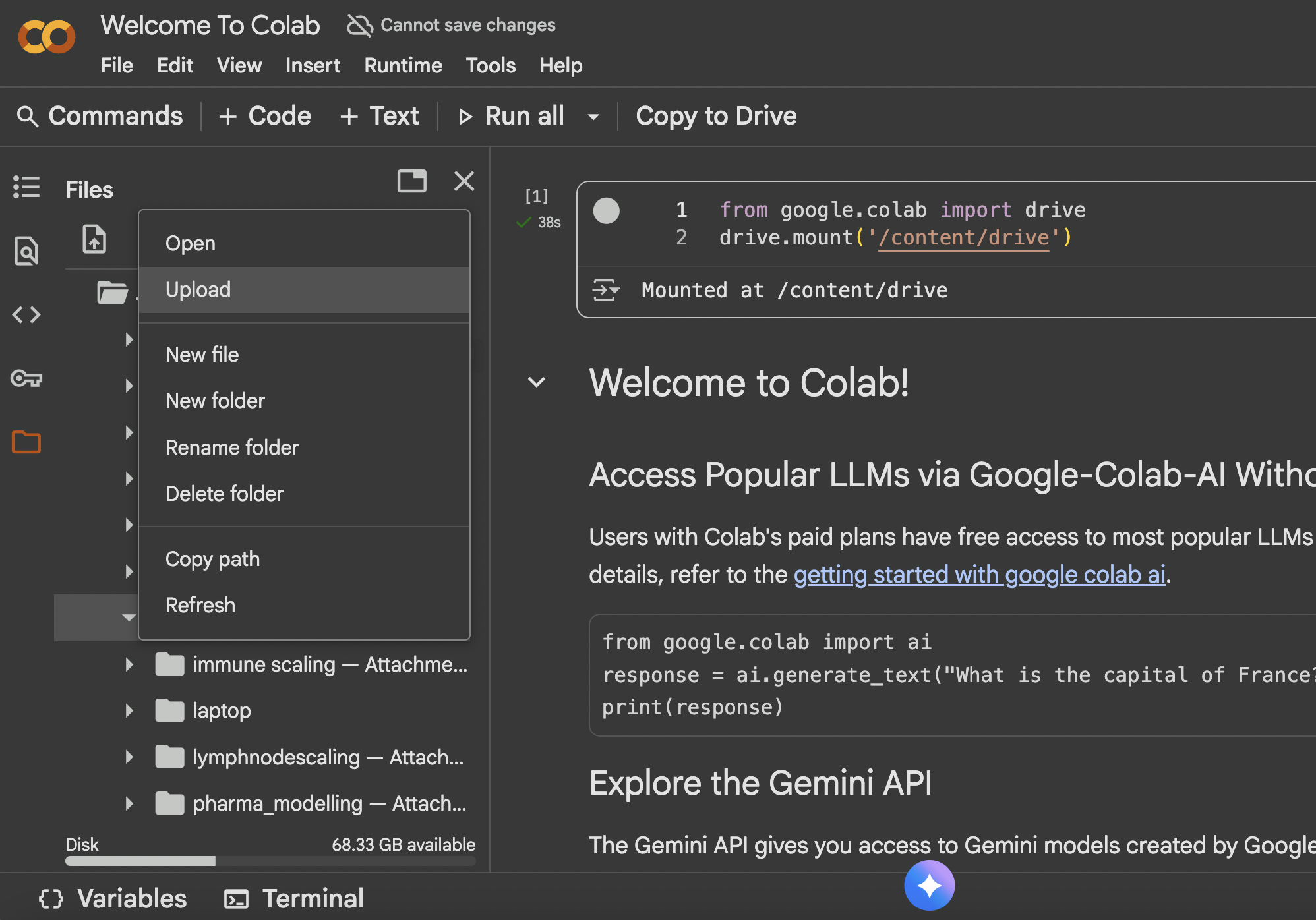Collapse the Welcome to Colab section
The image size is (1316, 920).
[x=537, y=382]
